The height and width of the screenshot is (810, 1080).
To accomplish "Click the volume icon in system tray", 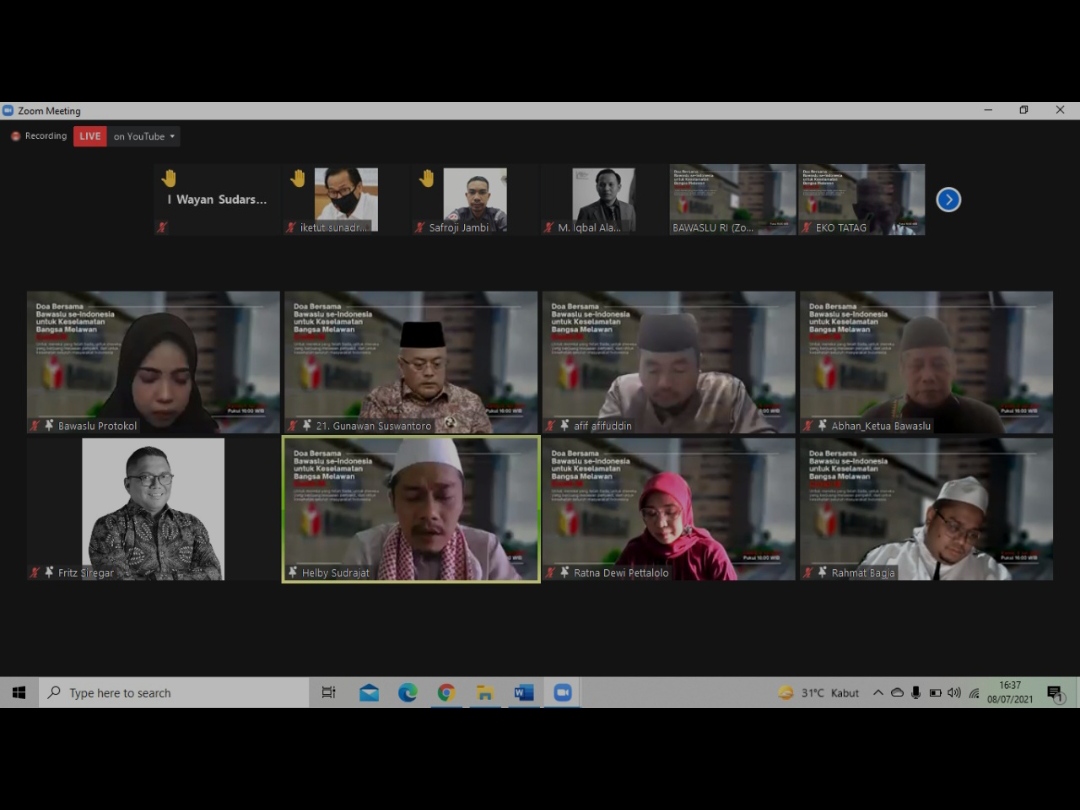I will click(x=954, y=693).
